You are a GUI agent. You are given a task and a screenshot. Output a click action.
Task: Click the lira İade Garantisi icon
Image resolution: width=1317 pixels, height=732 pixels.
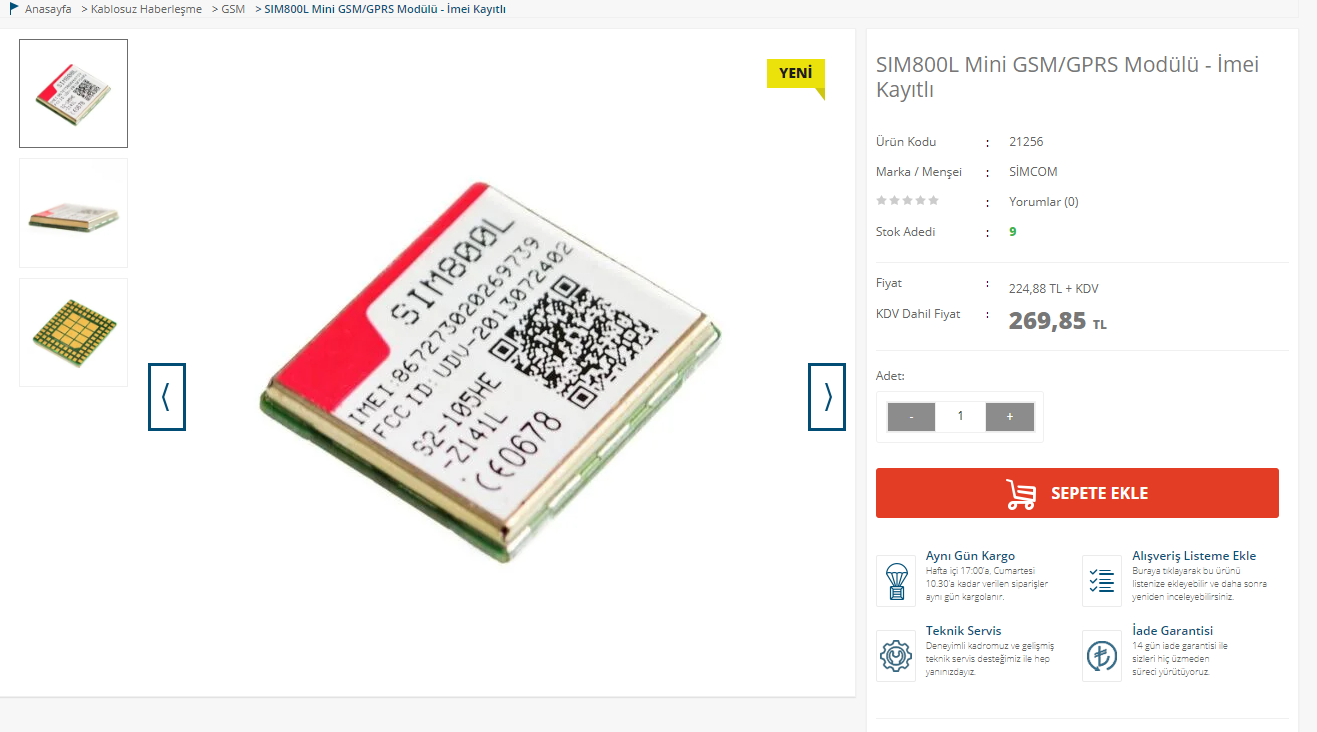coord(1102,656)
